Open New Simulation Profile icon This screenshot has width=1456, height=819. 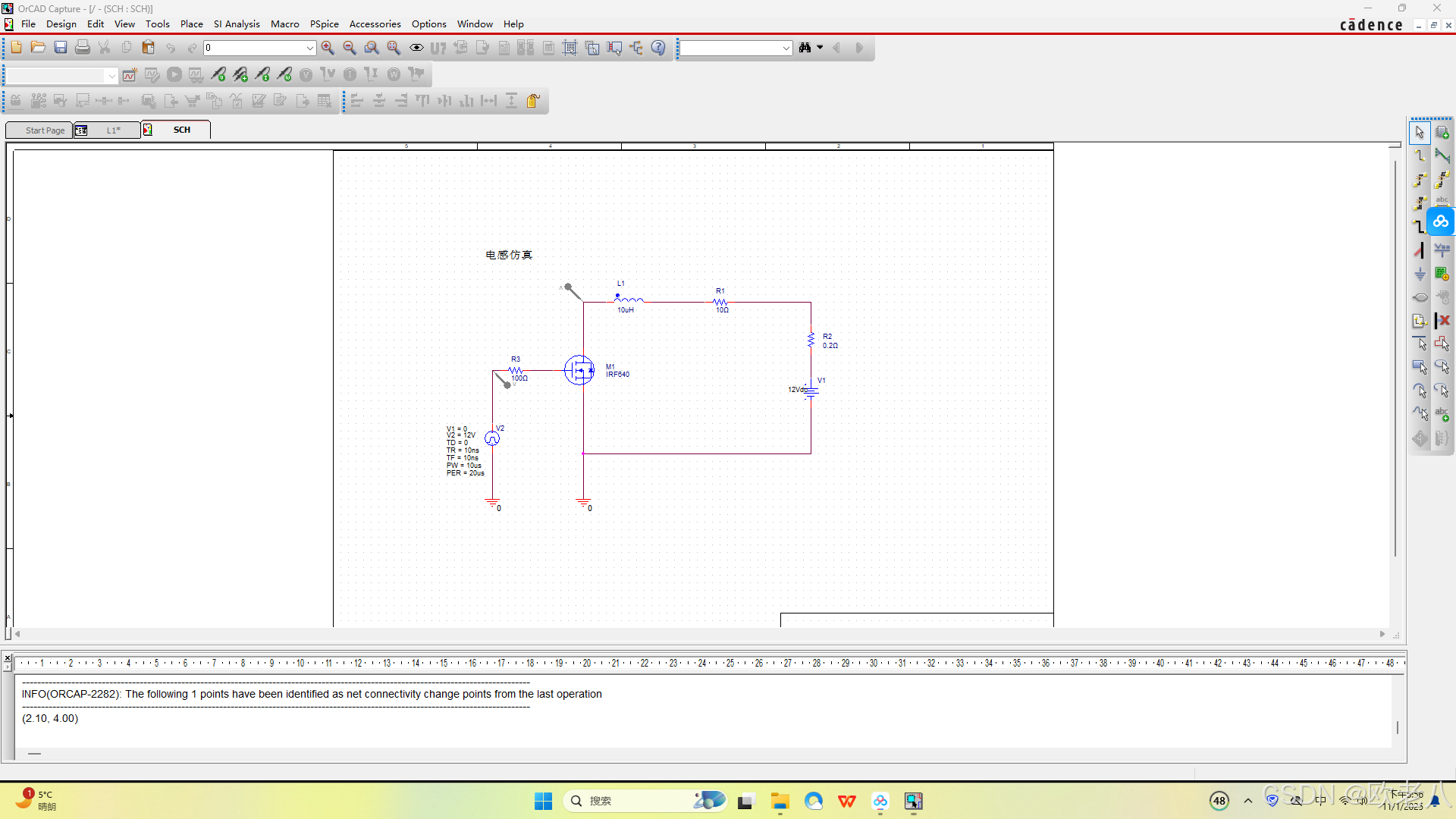[x=130, y=74]
